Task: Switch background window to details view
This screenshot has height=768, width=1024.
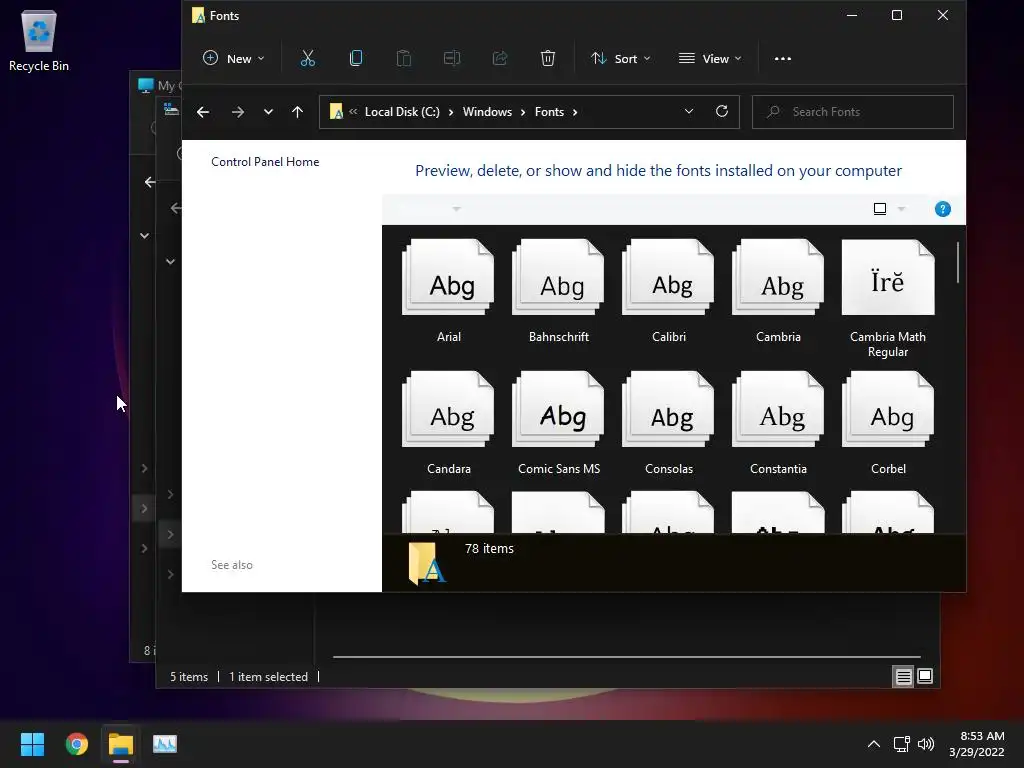Action: tap(903, 677)
